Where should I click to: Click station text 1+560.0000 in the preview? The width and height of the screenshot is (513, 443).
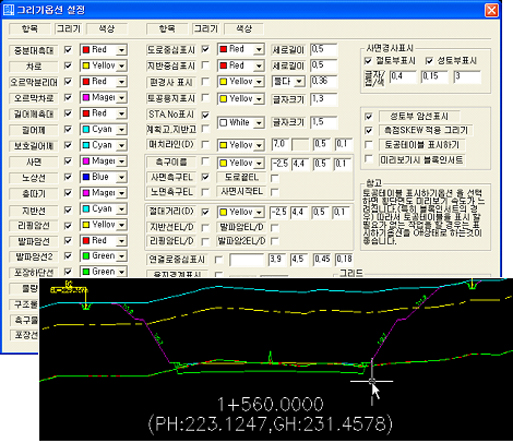270,404
